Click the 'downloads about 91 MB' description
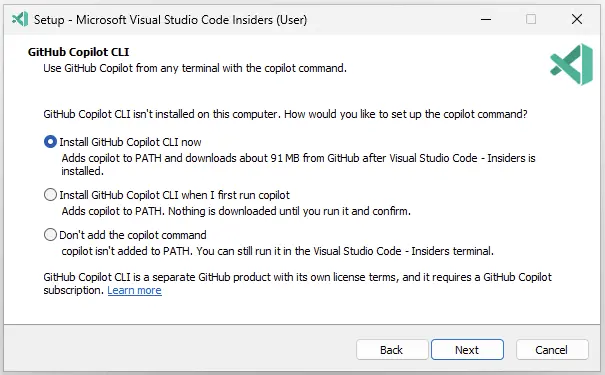 [x=298, y=164]
